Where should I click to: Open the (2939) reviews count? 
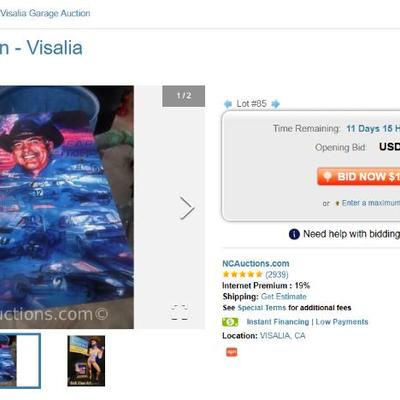[x=277, y=274]
